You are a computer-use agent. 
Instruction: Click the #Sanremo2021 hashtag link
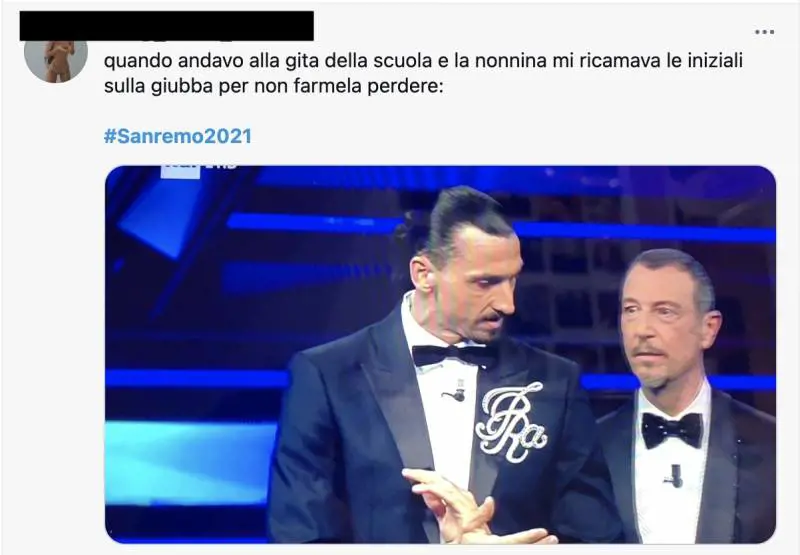[178, 136]
